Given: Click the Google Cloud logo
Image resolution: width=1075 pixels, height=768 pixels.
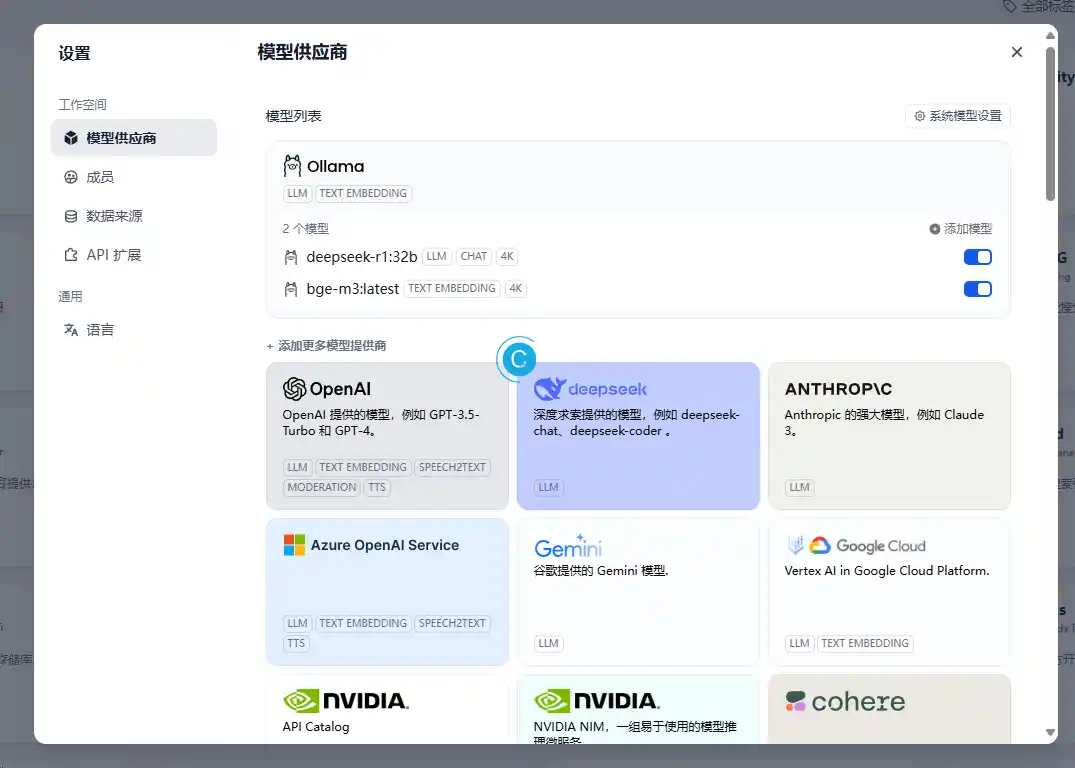Looking at the screenshot, I should click(x=857, y=546).
